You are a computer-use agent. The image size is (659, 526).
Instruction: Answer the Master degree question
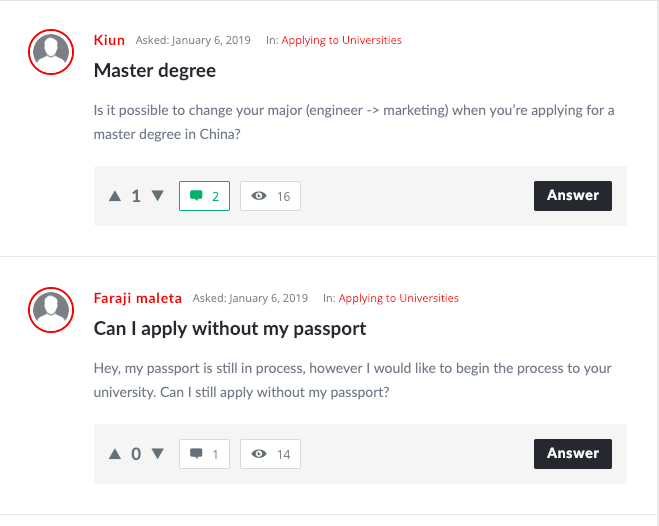572,195
